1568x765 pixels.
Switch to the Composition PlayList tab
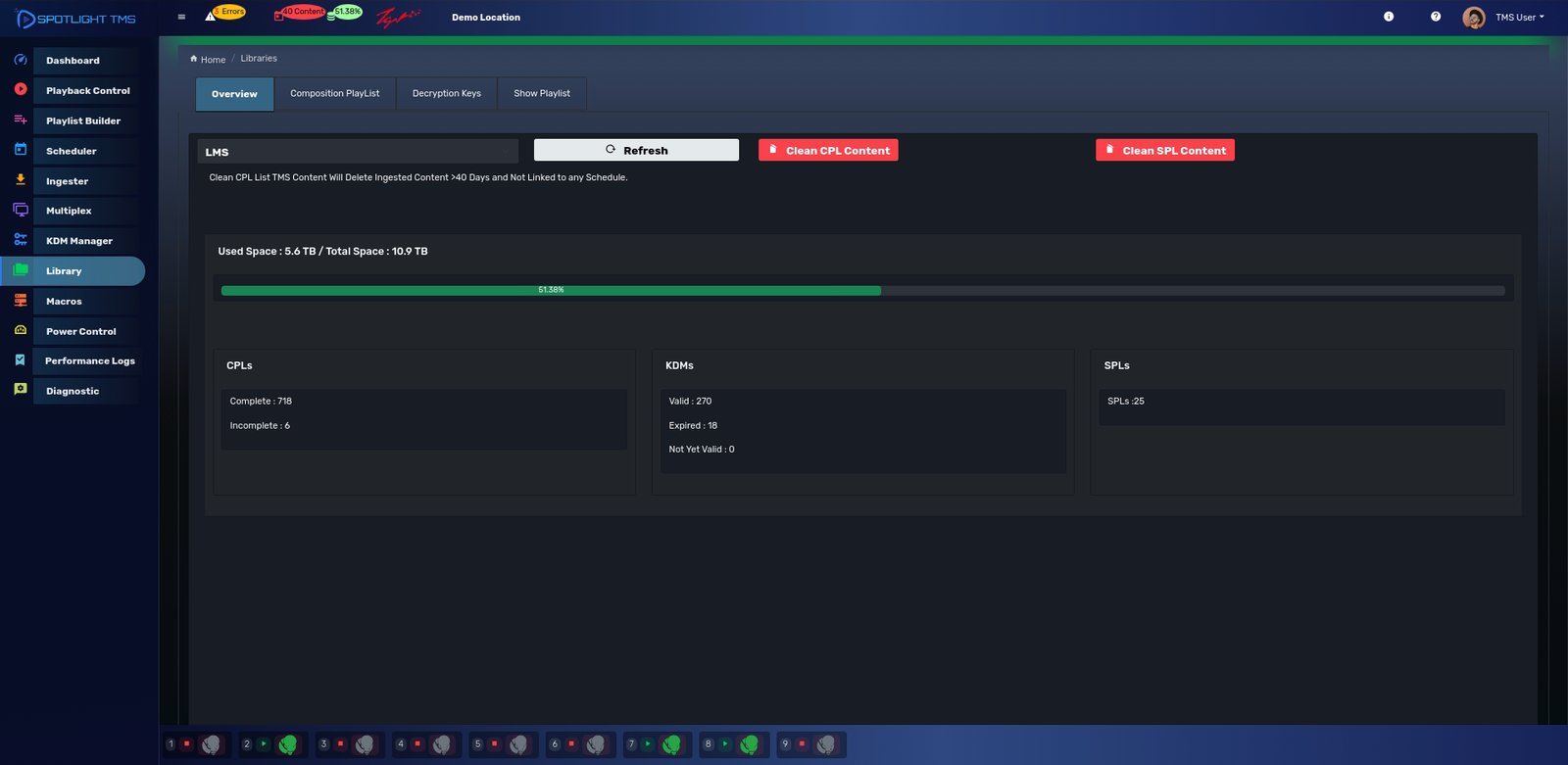[334, 94]
